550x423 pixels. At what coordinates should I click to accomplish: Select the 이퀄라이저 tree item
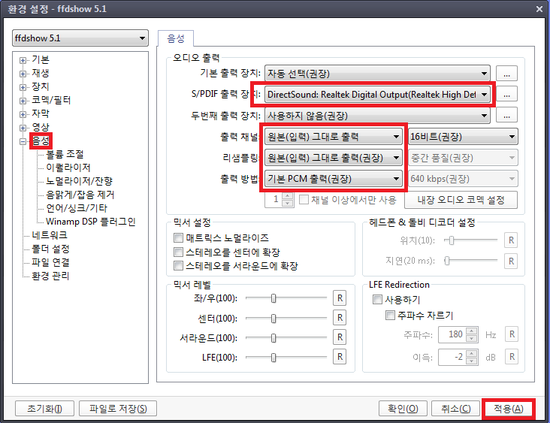click(x=68, y=168)
